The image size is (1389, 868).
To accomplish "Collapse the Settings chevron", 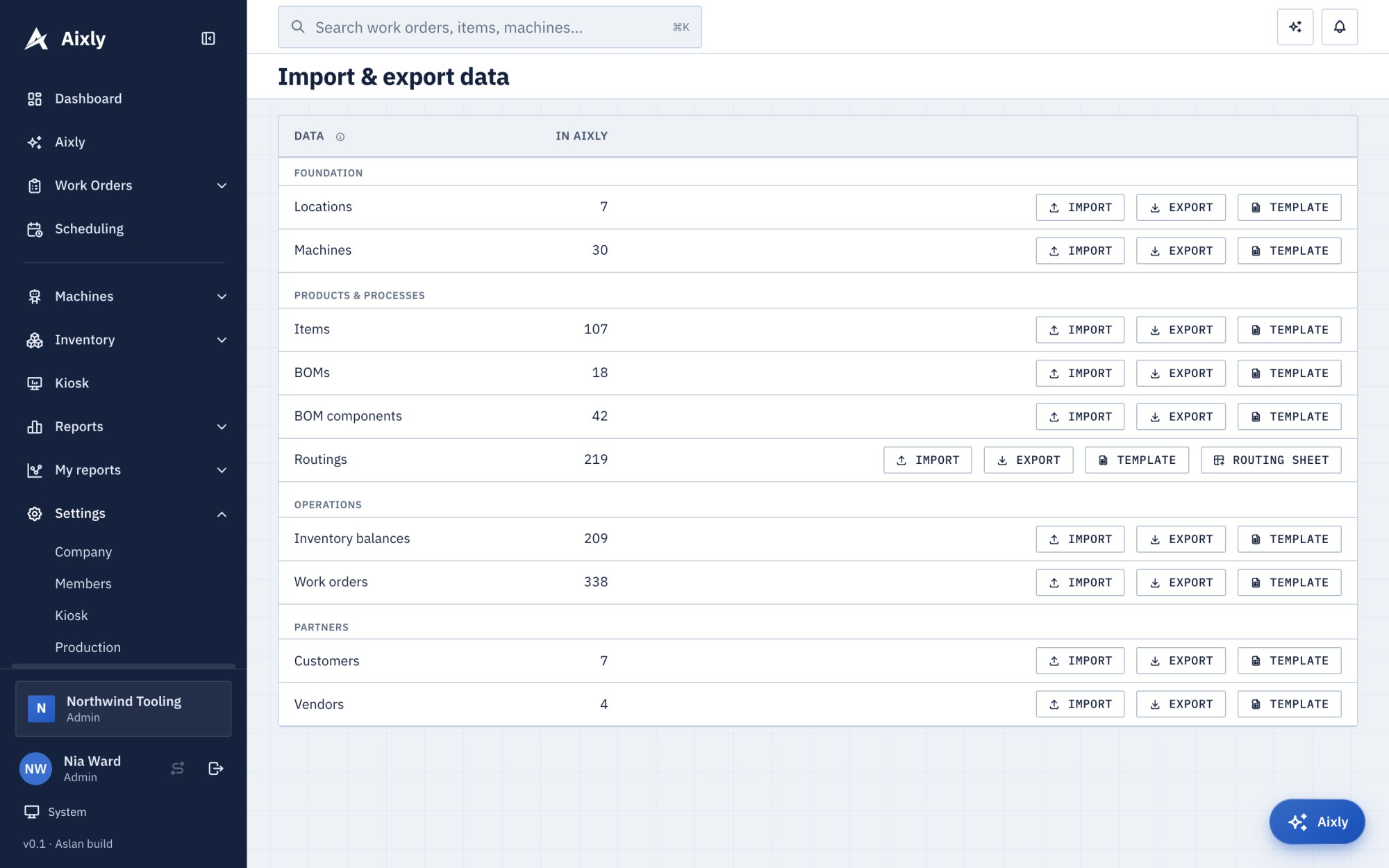I will (222, 514).
